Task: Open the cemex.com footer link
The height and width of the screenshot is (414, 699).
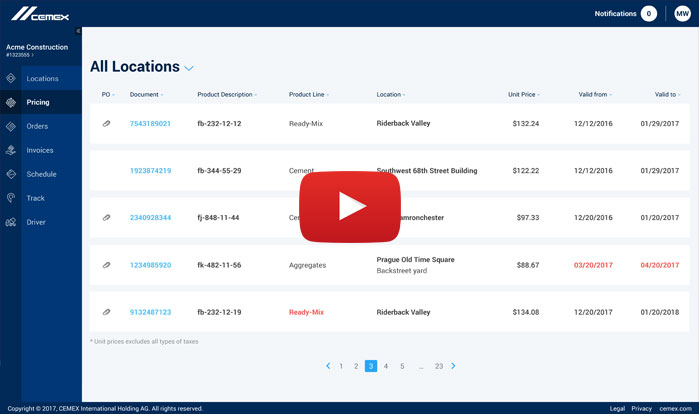Action: tap(676, 408)
